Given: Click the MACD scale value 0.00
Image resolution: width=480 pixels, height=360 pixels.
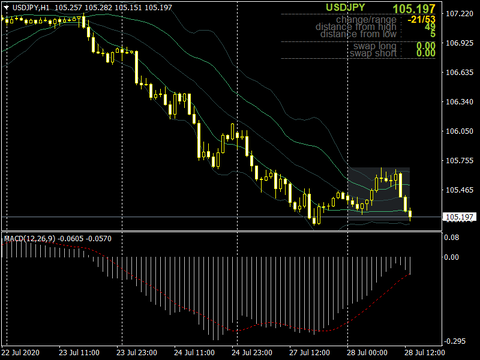Looking at the screenshot, I should (x=451, y=257).
